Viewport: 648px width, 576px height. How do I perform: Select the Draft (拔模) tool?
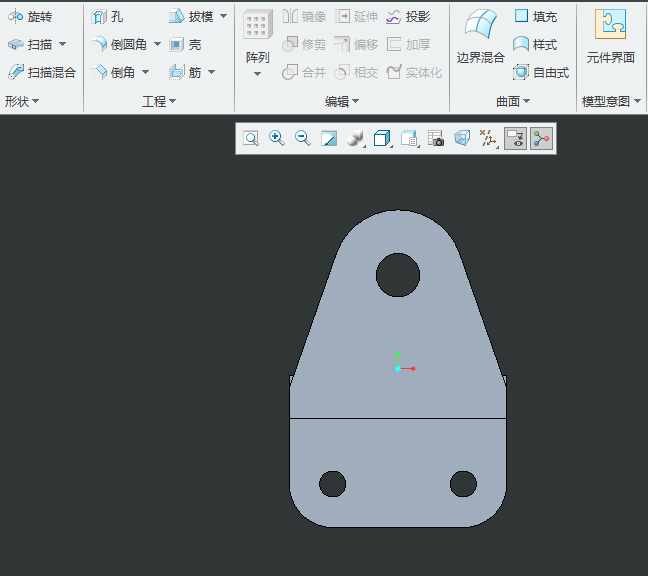(191, 17)
